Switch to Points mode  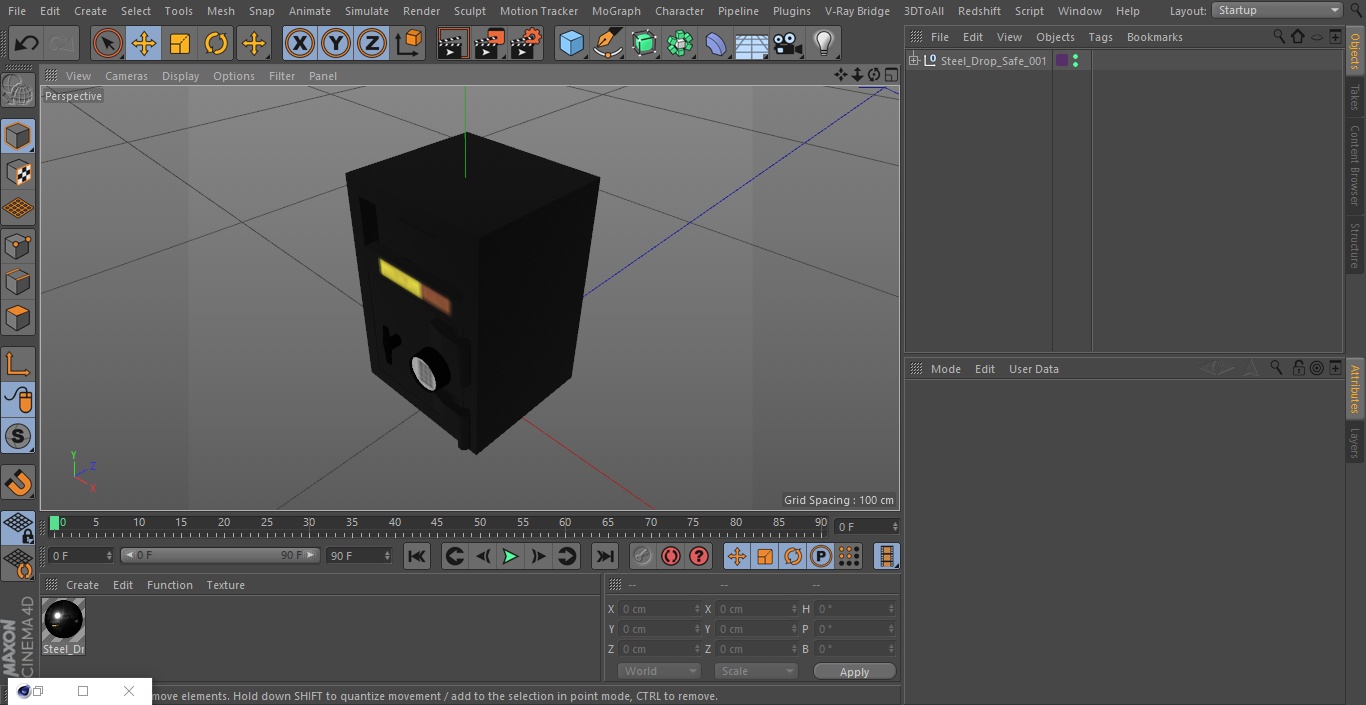[x=18, y=245]
